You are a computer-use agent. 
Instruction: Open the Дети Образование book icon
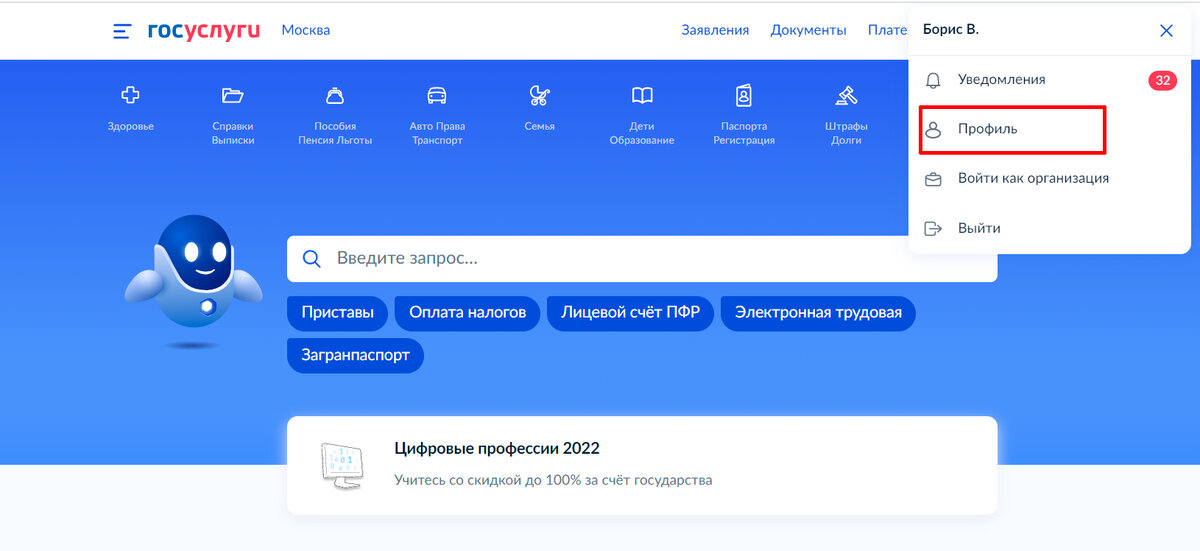[x=642, y=96]
